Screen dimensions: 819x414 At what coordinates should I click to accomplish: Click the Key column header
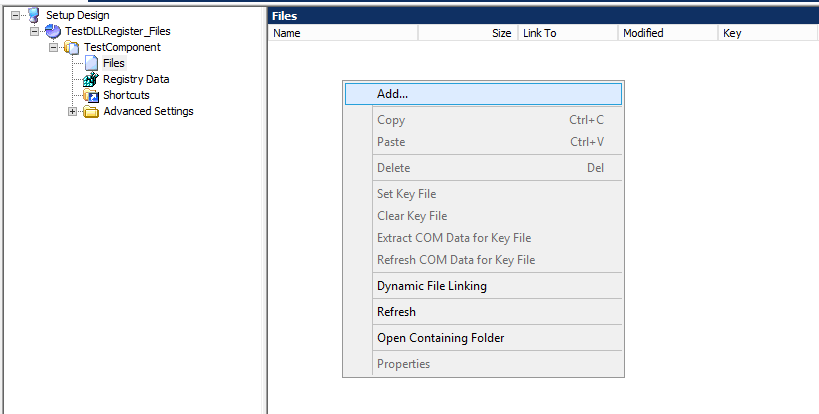(768, 33)
